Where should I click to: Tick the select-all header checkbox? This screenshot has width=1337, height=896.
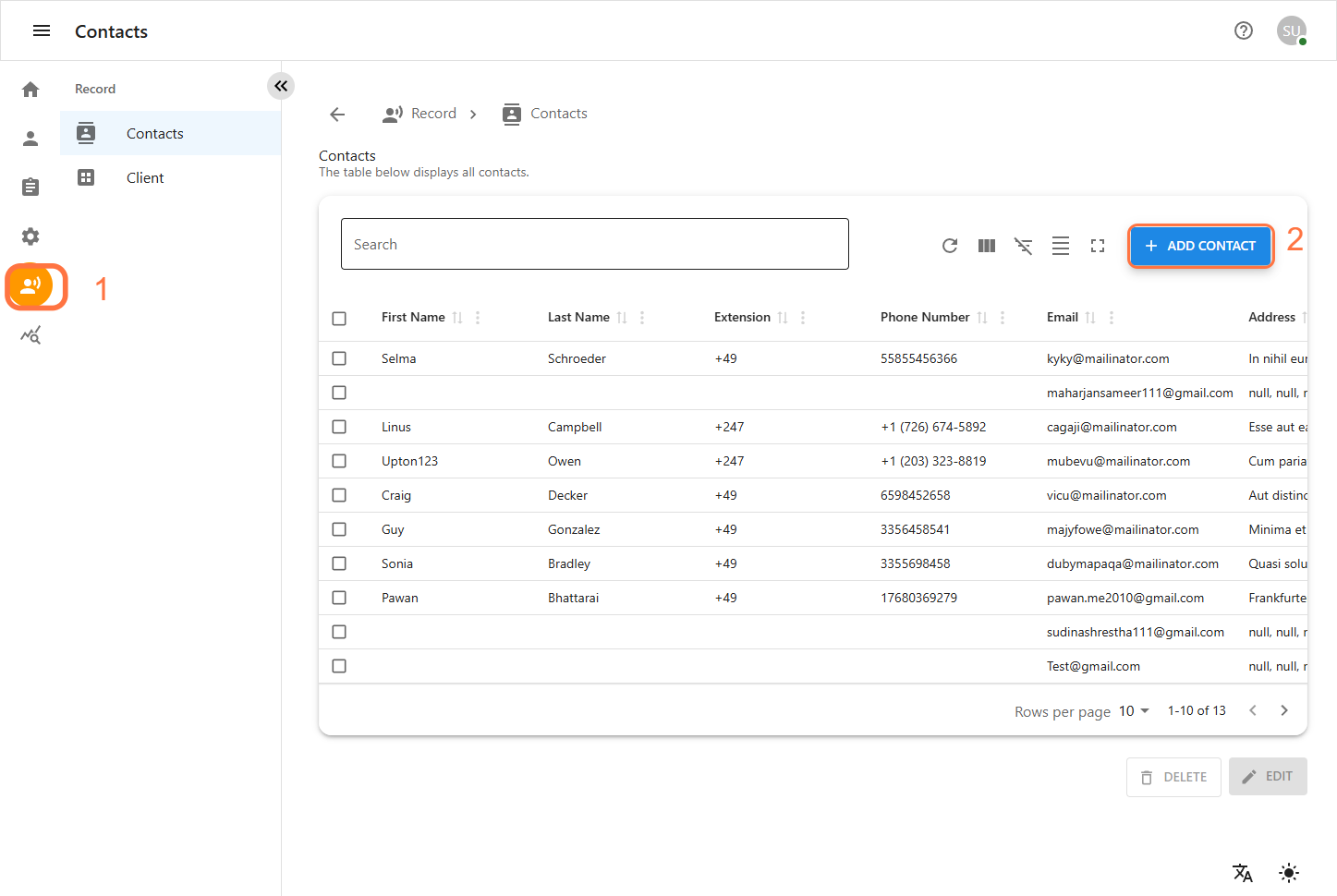(x=339, y=319)
